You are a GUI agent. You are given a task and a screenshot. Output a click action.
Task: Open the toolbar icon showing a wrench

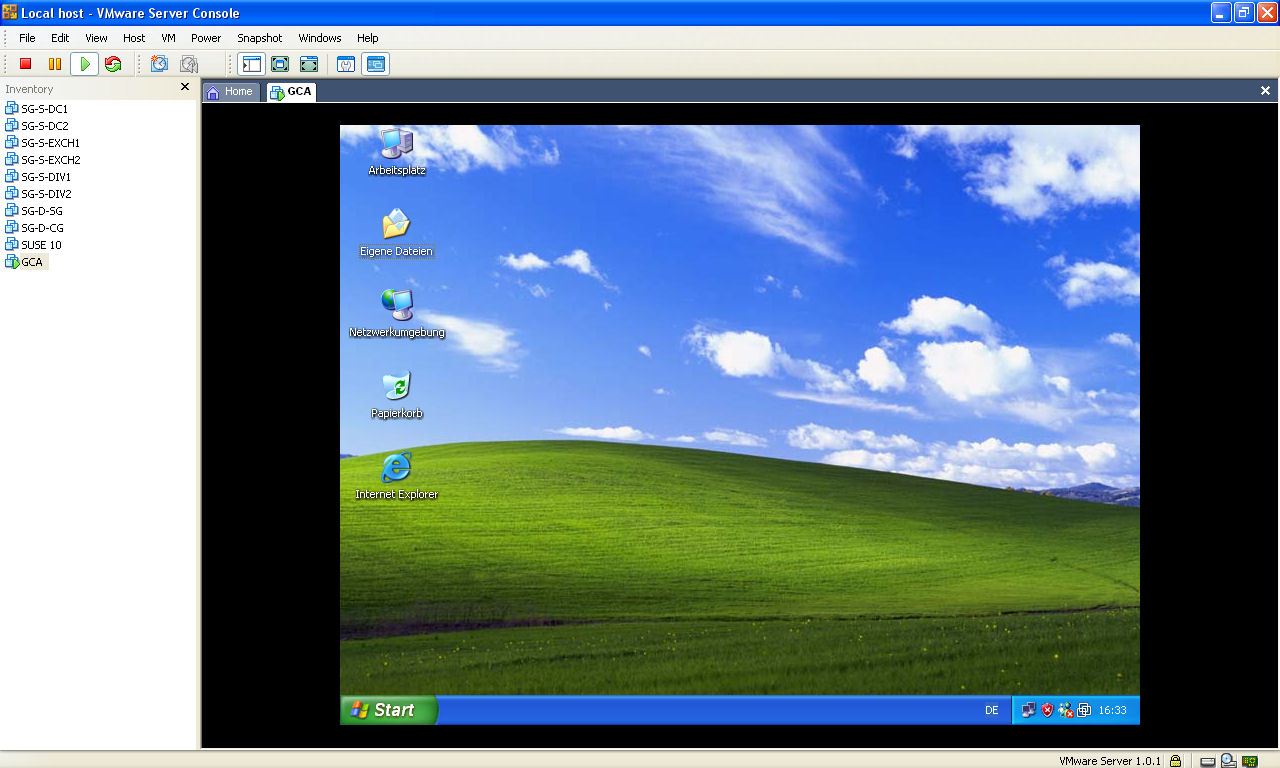click(346, 64)
